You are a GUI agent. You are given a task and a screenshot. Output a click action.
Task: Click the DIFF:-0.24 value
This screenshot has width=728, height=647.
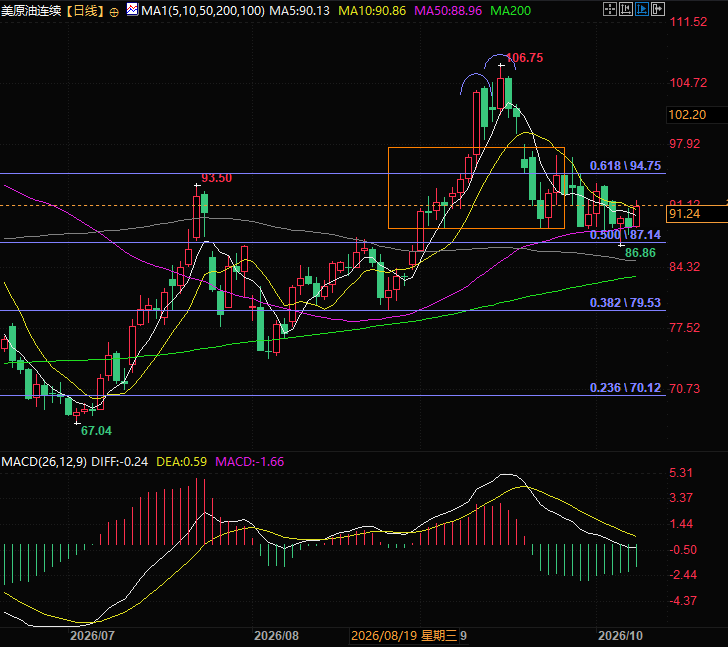(119, 462)
